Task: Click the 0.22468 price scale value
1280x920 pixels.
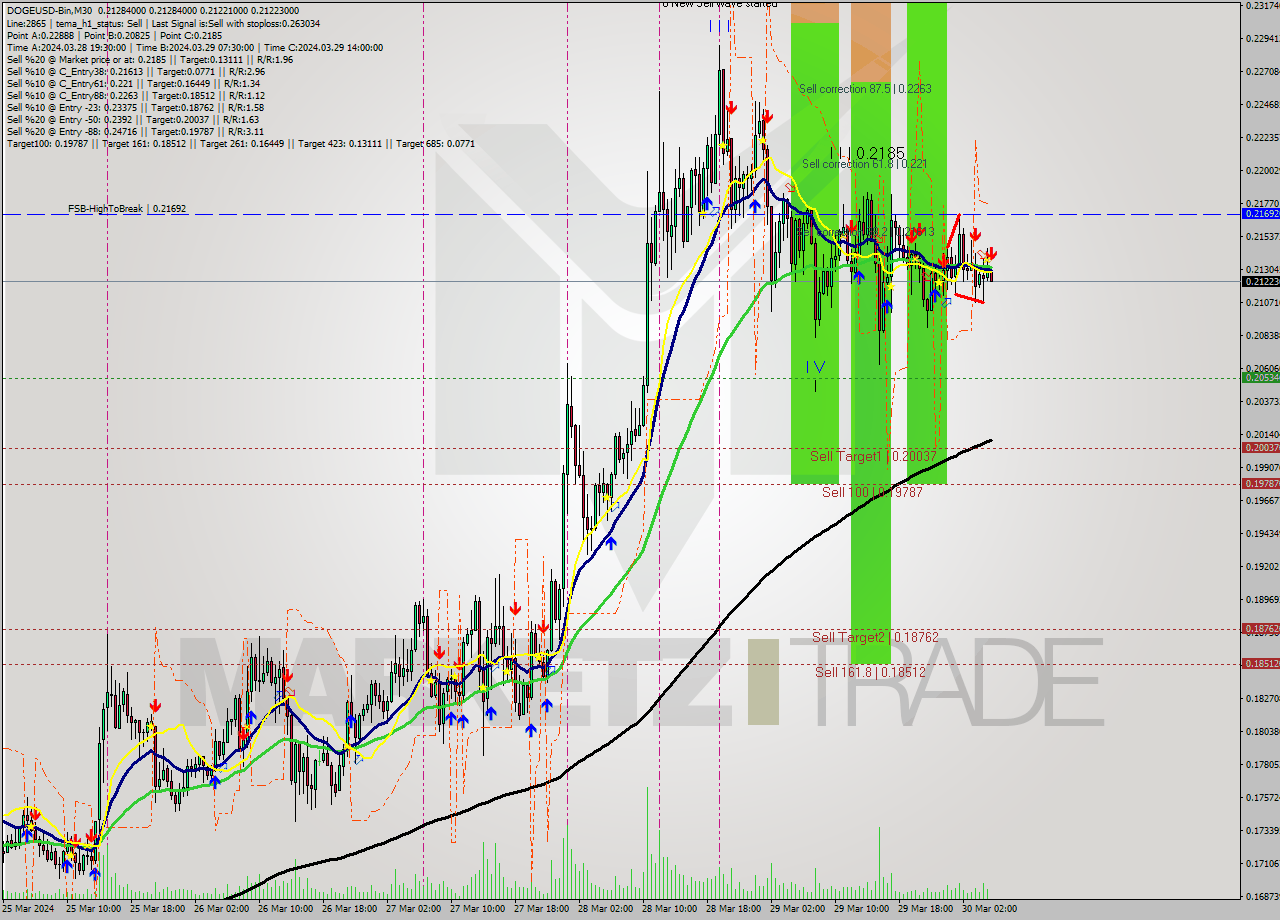Action: [1262, 105]
